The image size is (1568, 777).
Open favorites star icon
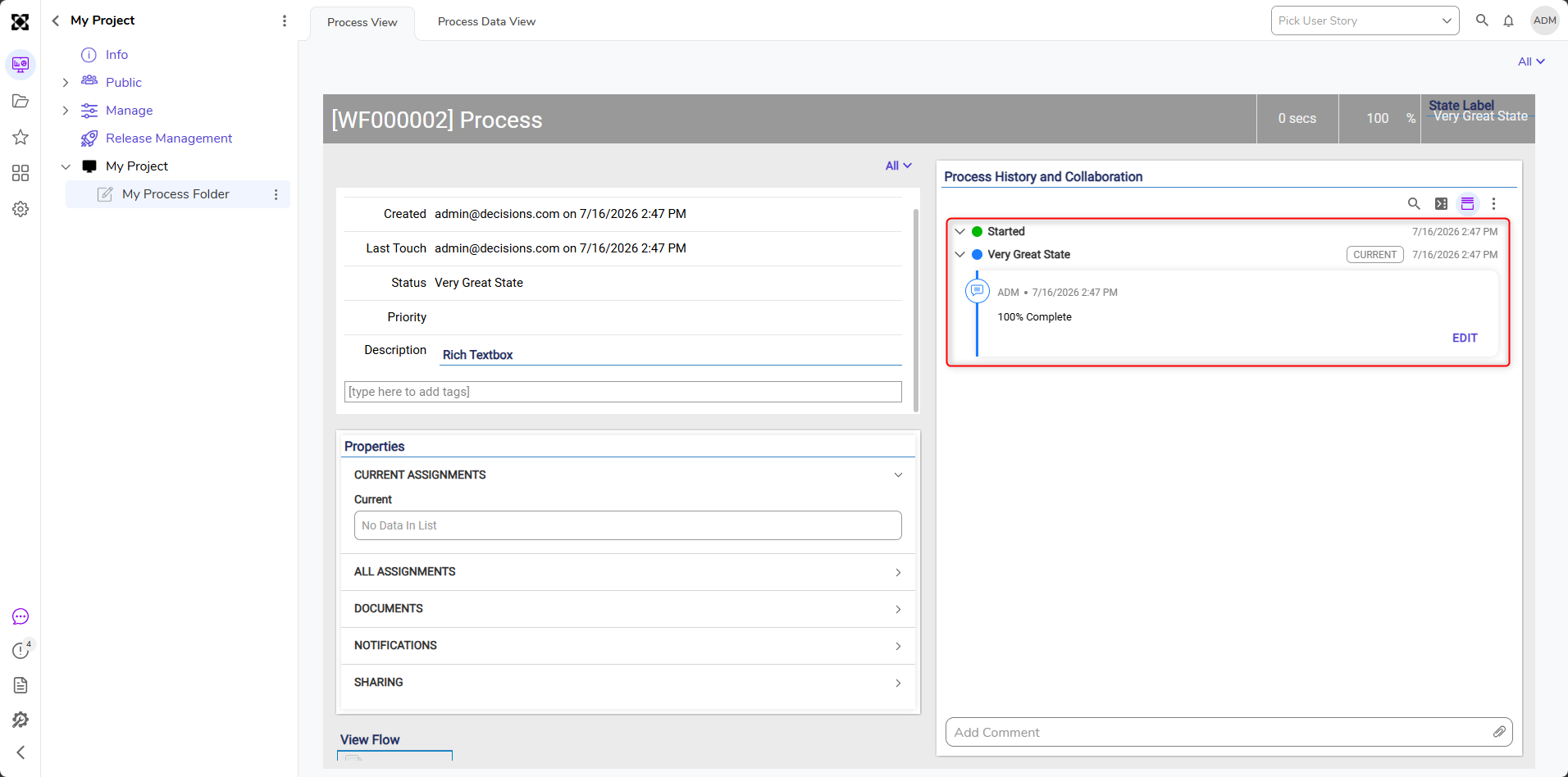point(21,137)
